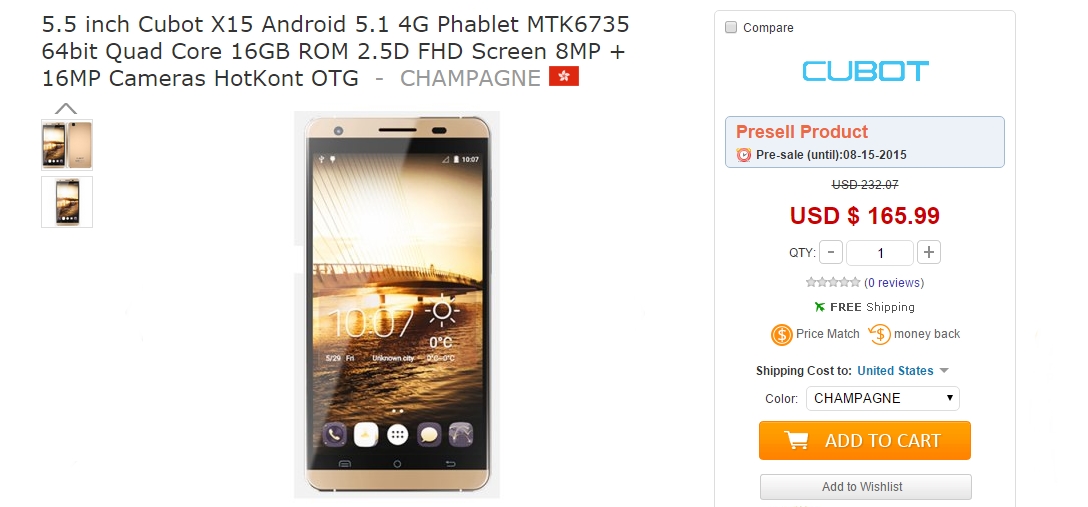Screen dimensions: 1088x507
Task: Click the up arrow above the thumbnails
Action: coord(66,108)
